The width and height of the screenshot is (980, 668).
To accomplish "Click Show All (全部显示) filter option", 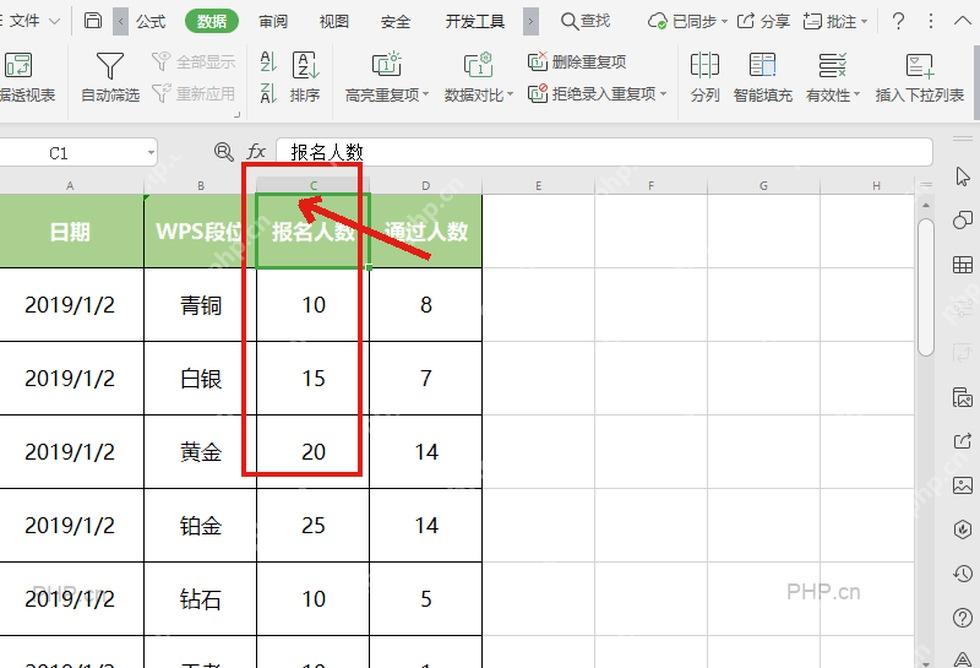I will (x=194, y=62).
